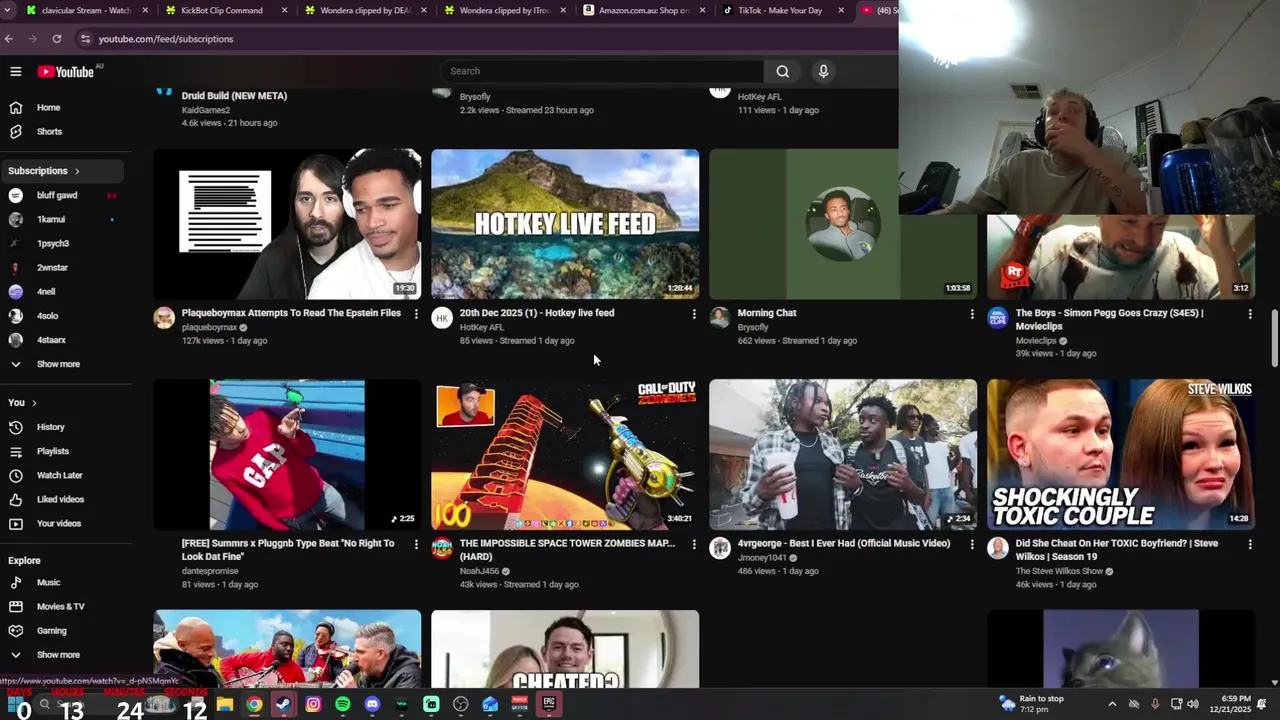The height and width of the screenshot is (720, 1280).
Task: Expand hidden system tray icons chevron
Action: click(x=1112, y=704)
